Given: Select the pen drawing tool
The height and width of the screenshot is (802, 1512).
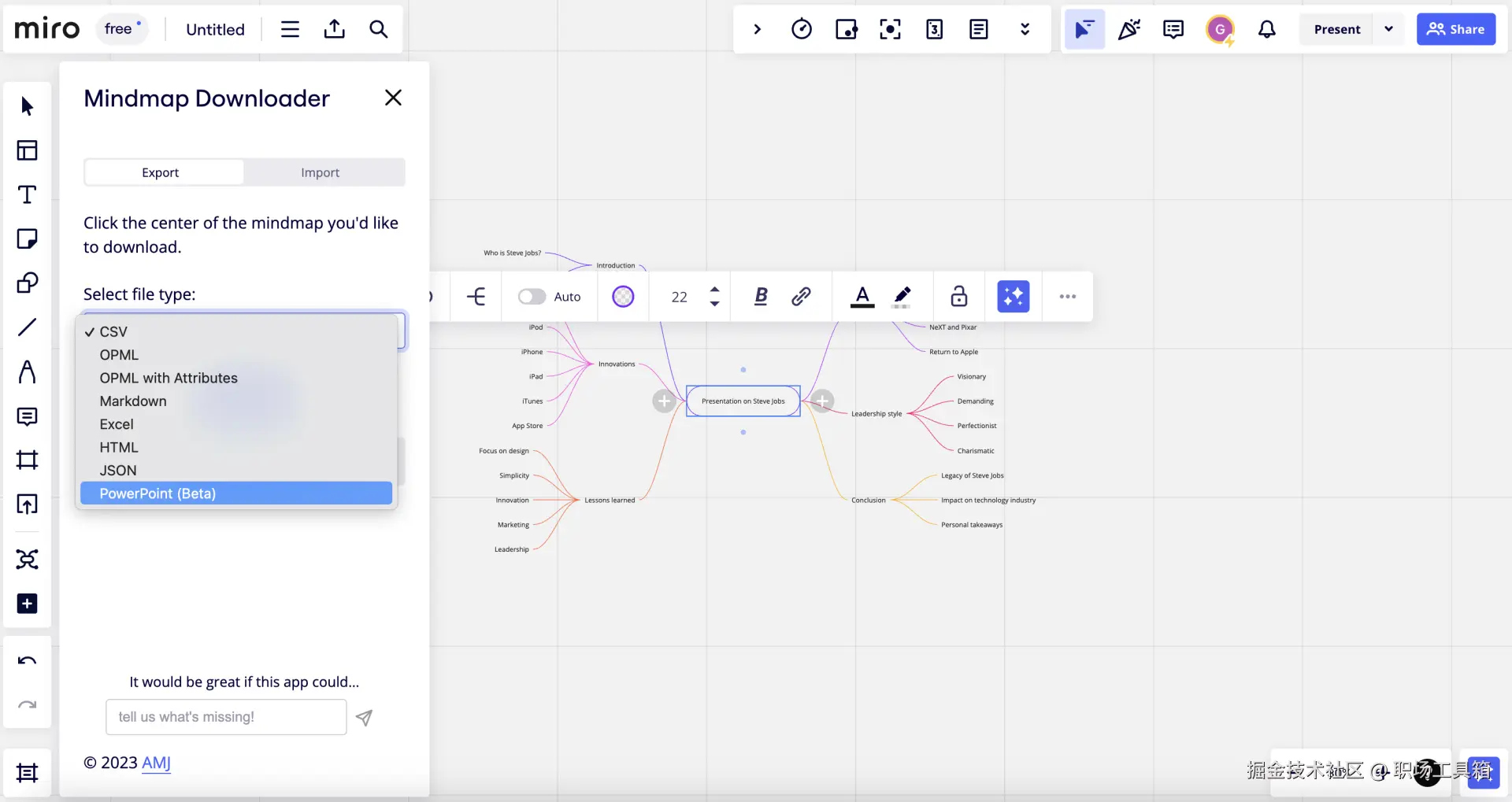Looking at the screenshot, I should coord(28,371).
